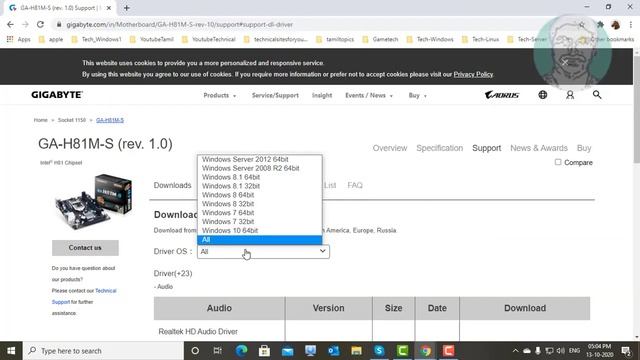Open the Tech-Windows bookmark folder
The width and height of the screenshot is (640, 360).
(x=430, y=39)
